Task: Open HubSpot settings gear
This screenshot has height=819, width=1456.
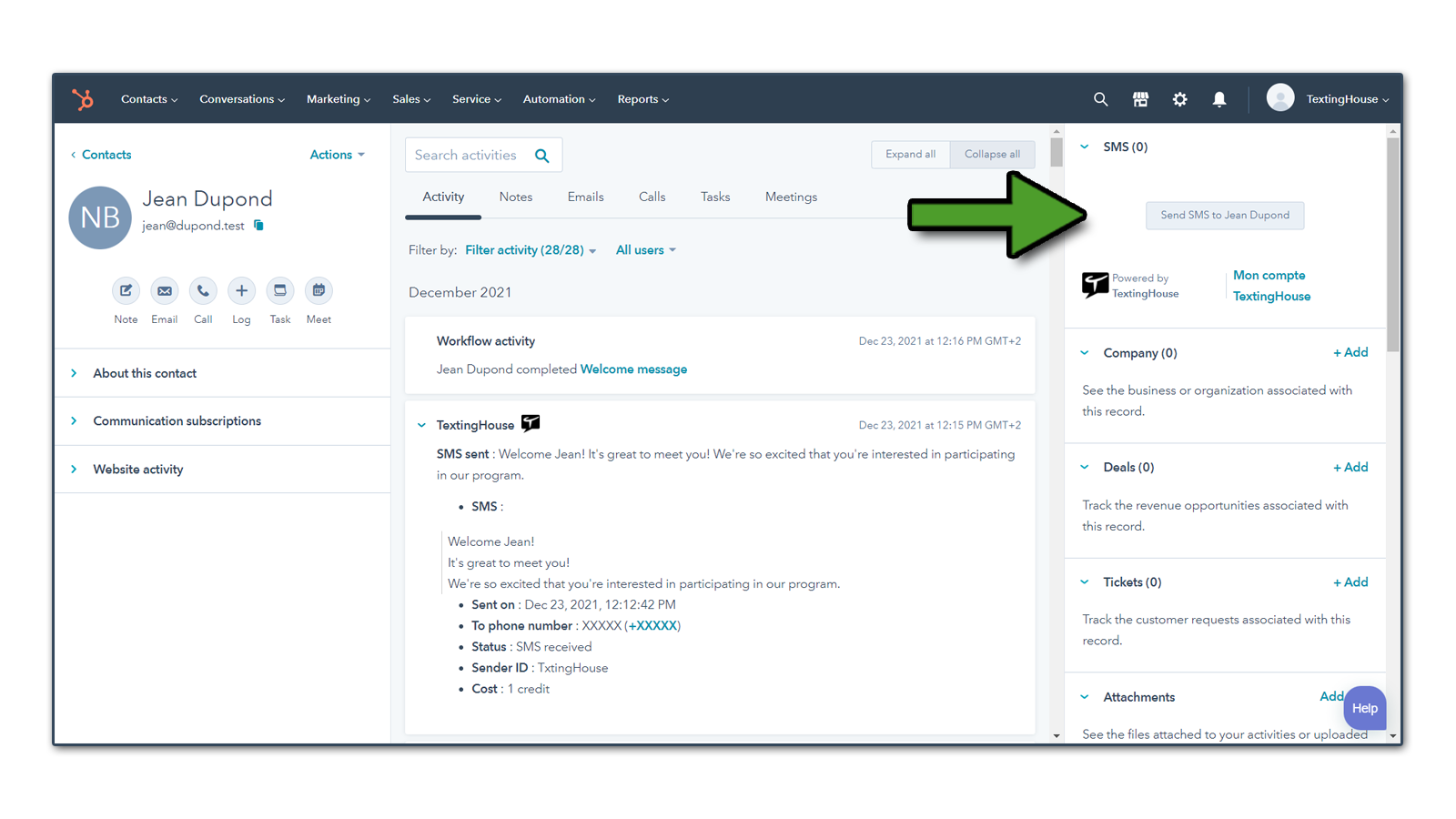Action: (x=1179, y=98)
